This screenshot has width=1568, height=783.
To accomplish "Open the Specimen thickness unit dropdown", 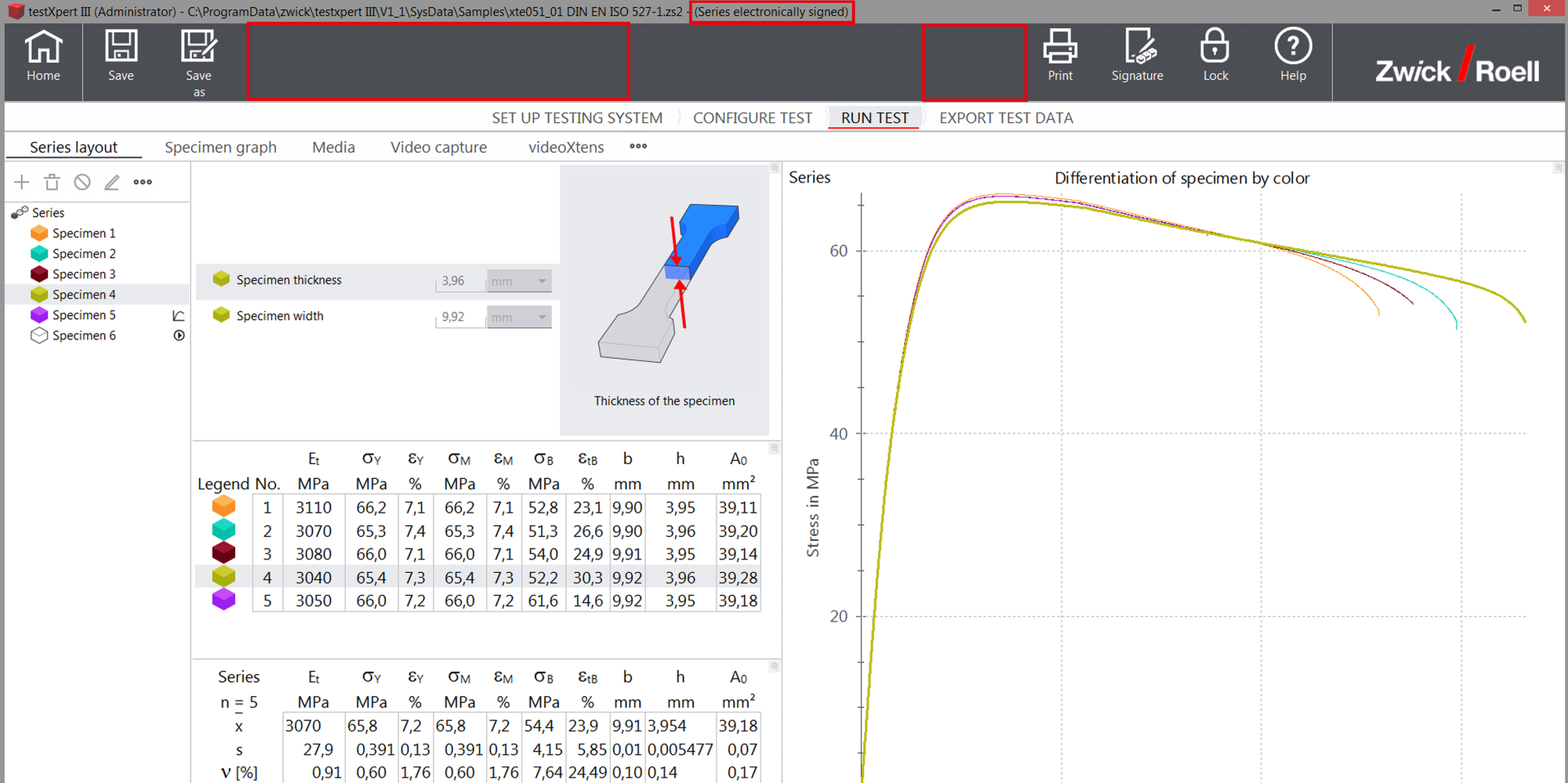I will pyautogui.click(x=519, y=281).
